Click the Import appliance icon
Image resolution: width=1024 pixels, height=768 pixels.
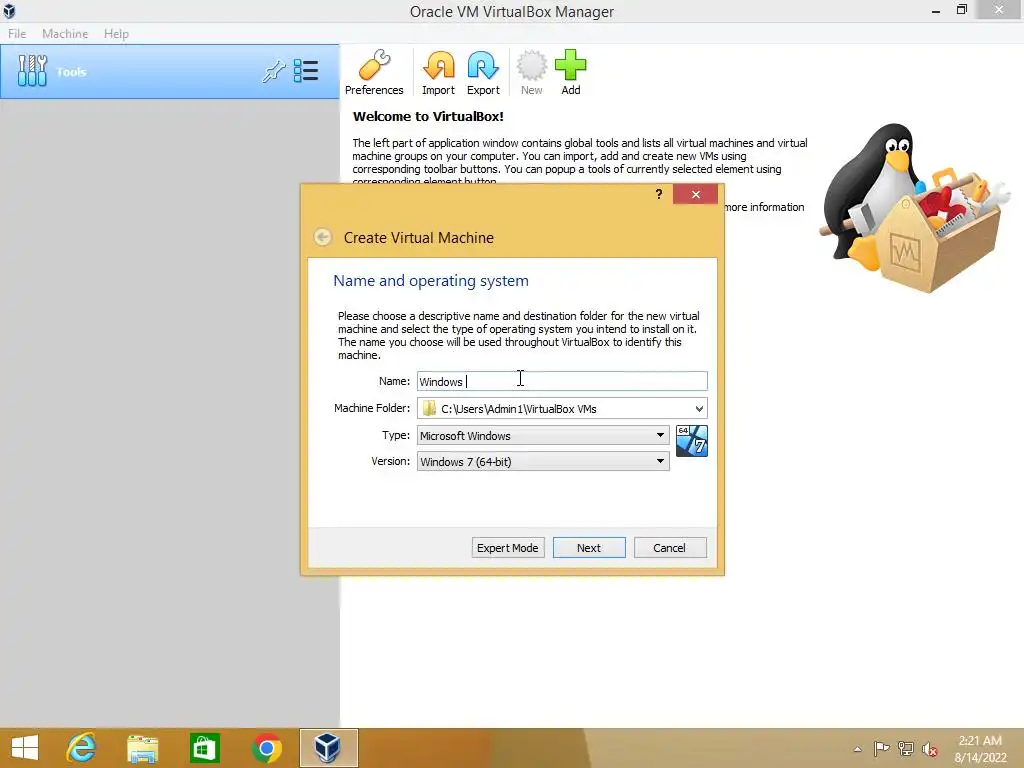coord(438,72)
